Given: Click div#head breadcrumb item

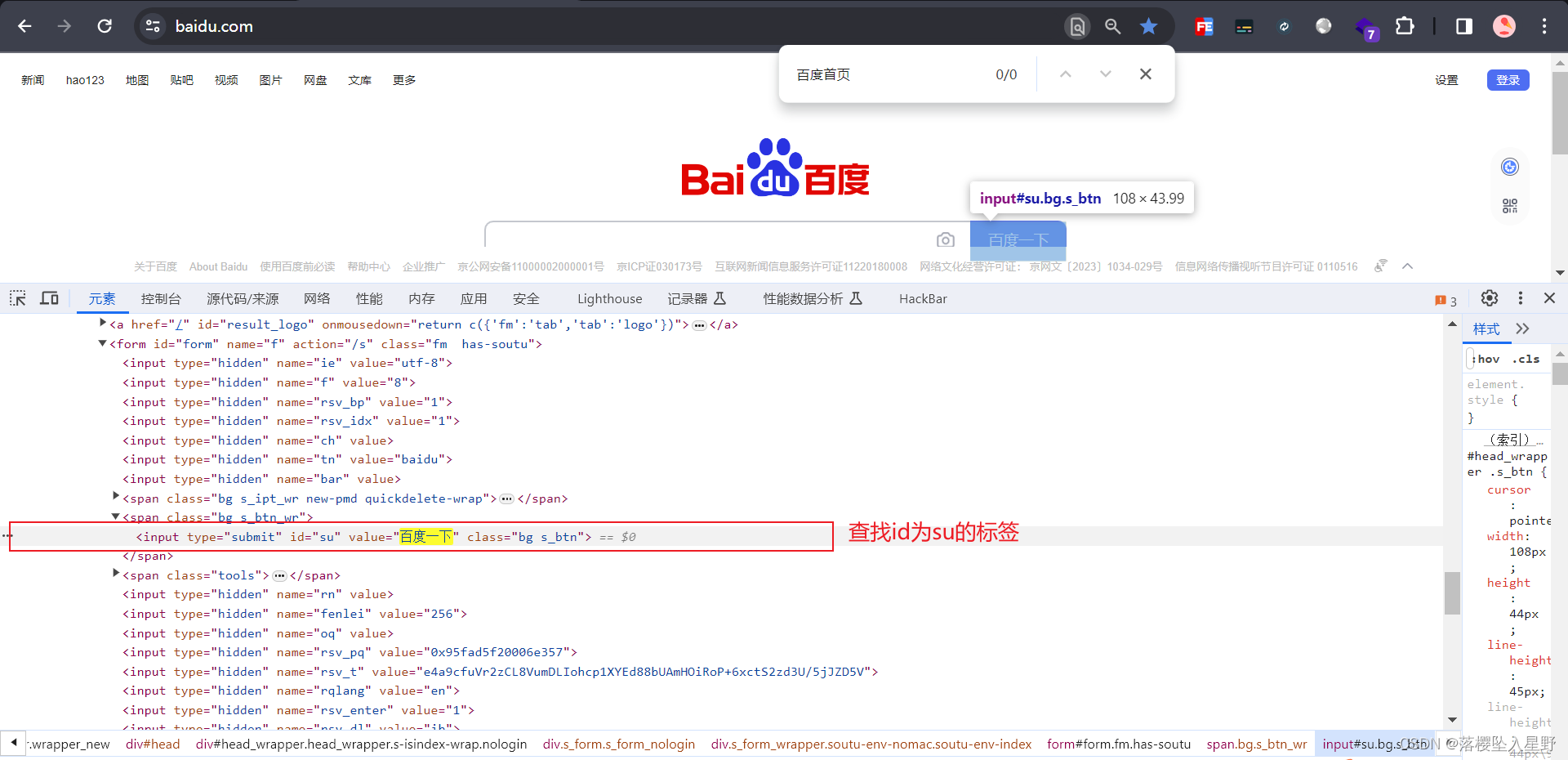Looking at the screenshot, I should [153, 744].
